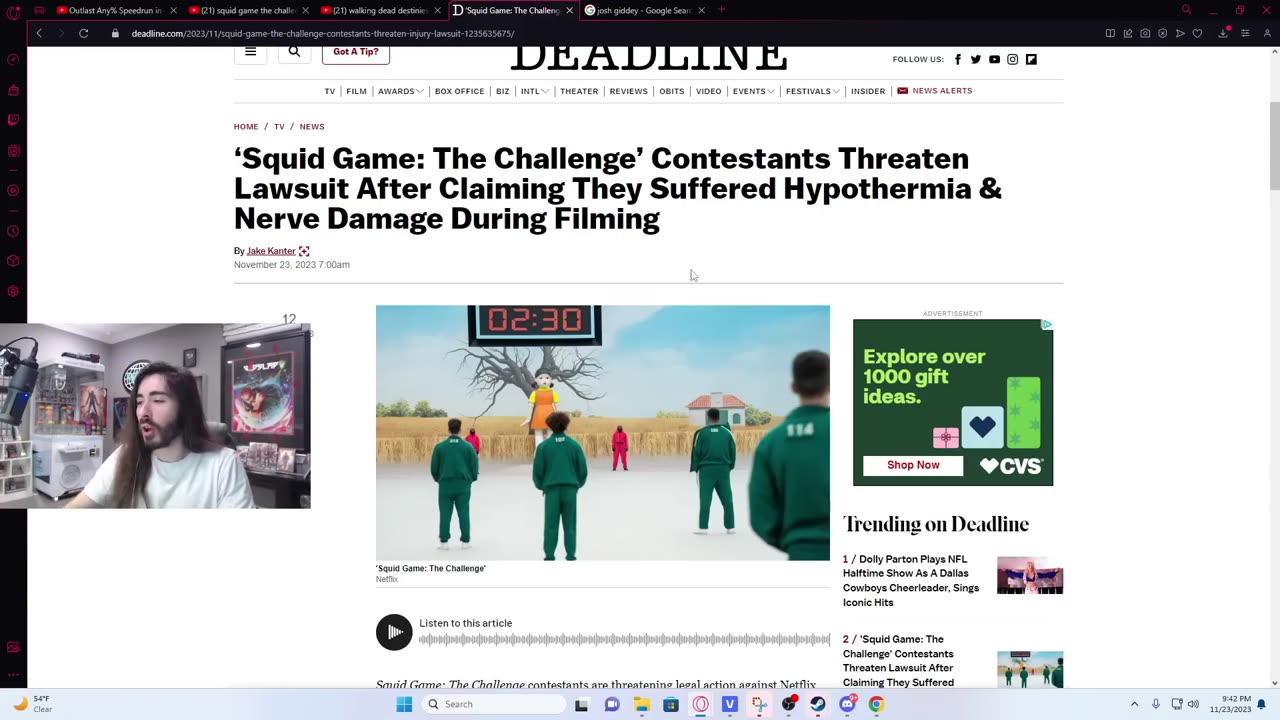1280x720 pixels.
Task: Click the article audio waveform progress bar
Action: click(x=624, y=640)
